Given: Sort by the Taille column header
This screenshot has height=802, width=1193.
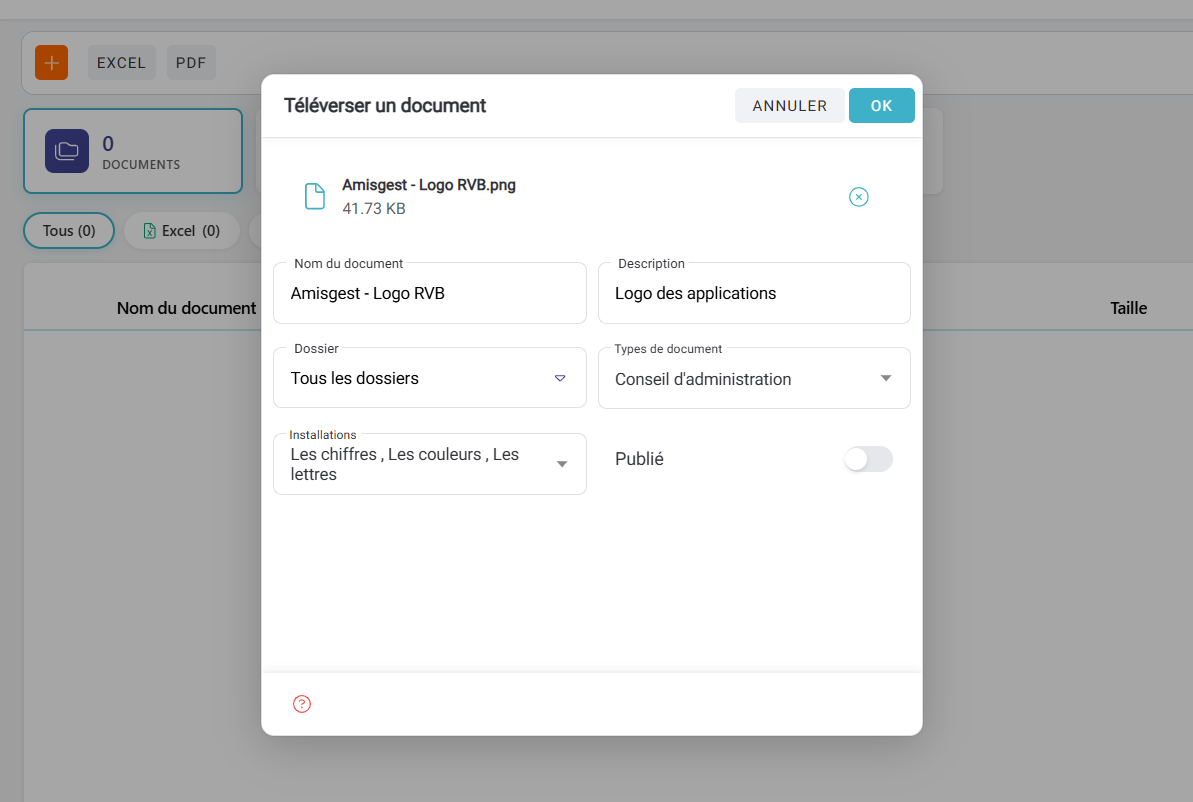Looking at the screenshot, I should tap(1128, 308).
